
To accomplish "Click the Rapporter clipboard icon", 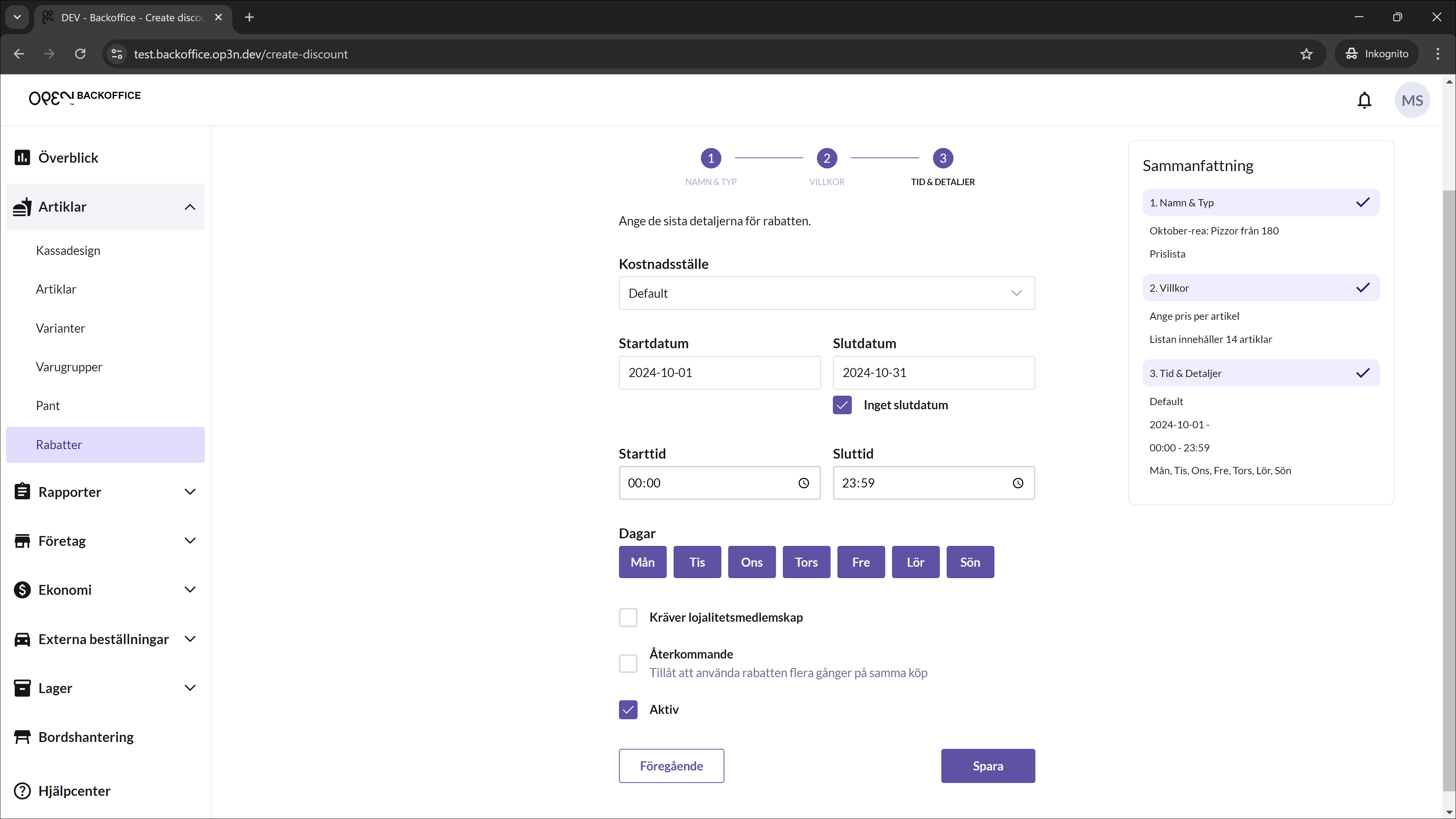I will pos(22,492).
